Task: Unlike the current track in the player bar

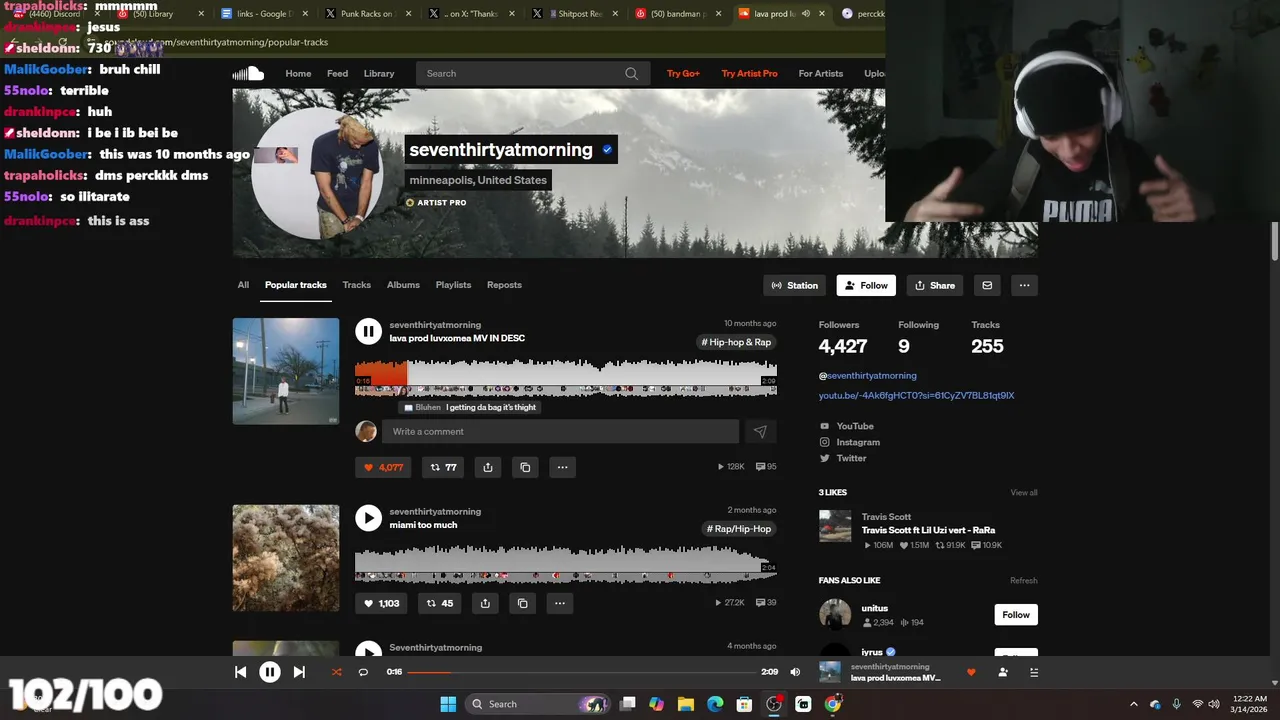Action: pyautogui.click(x=971, y=672)
